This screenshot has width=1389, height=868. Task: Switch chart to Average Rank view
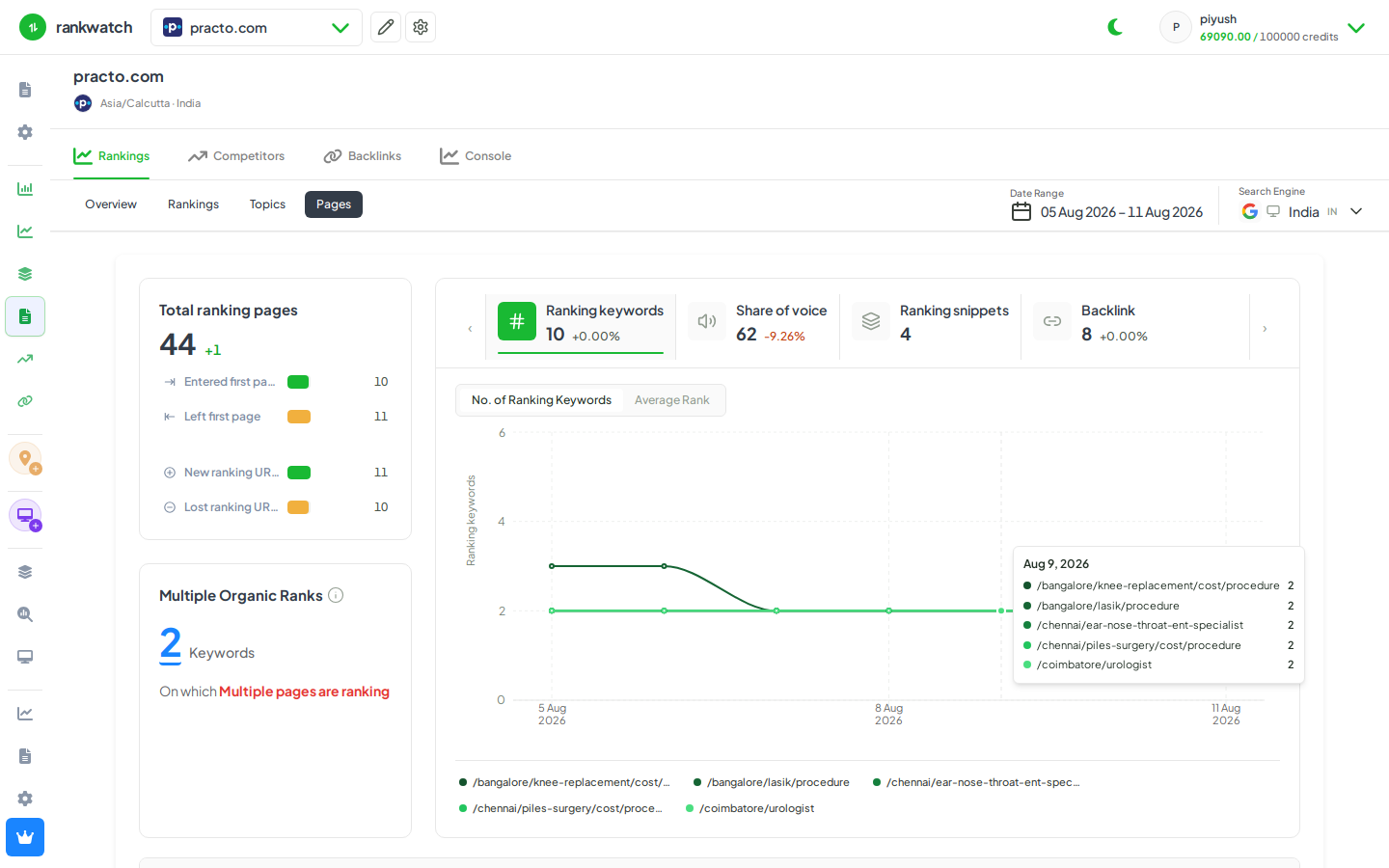pos(671,400)
